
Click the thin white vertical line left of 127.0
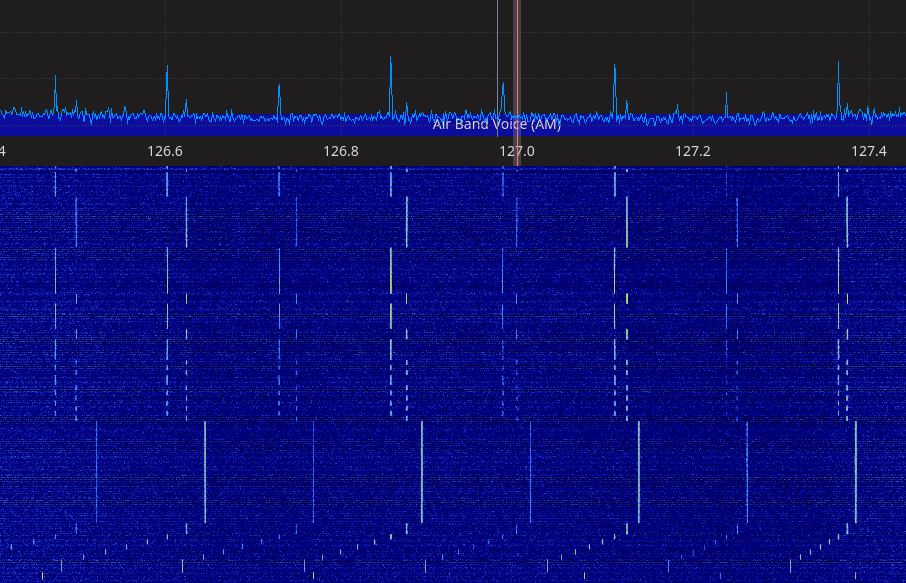coord(497,50)
